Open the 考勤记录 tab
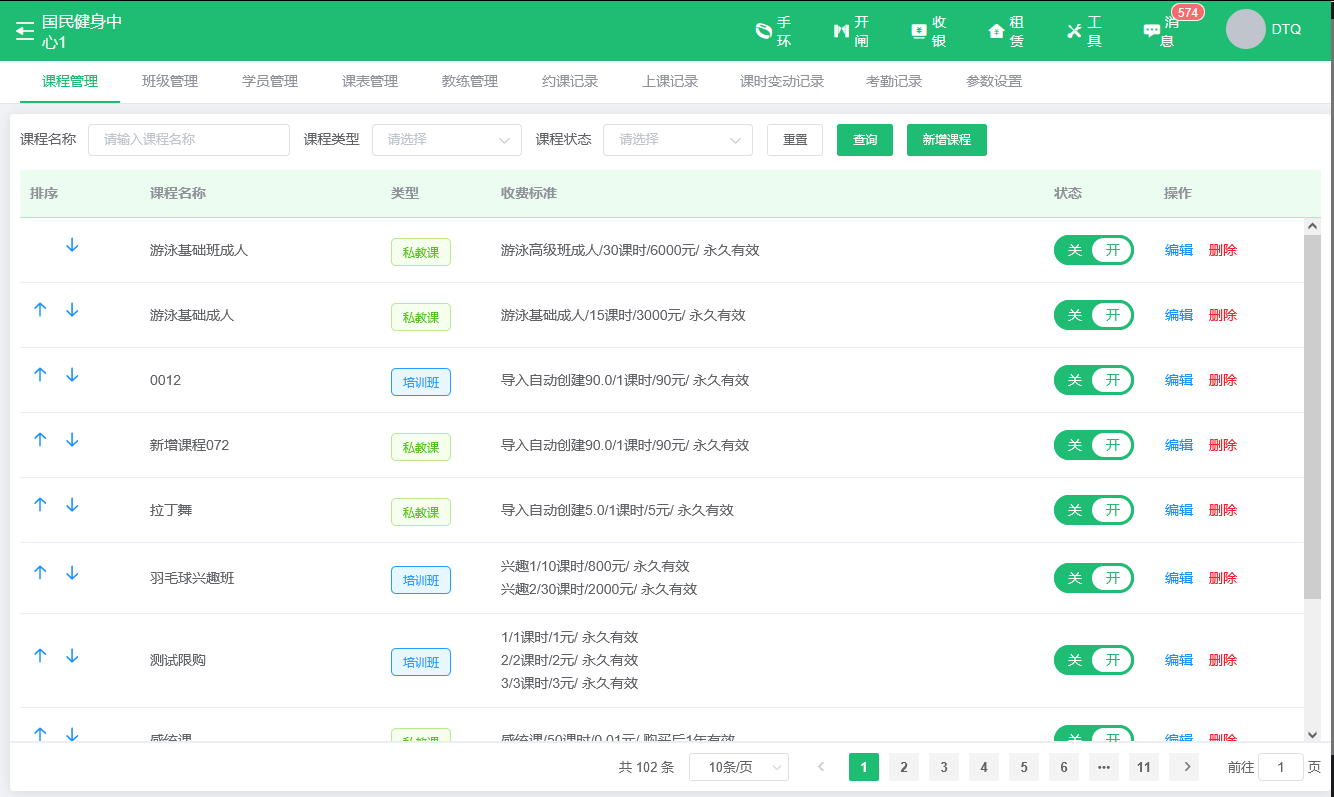The image size is (1334, 797). [893, 81]
